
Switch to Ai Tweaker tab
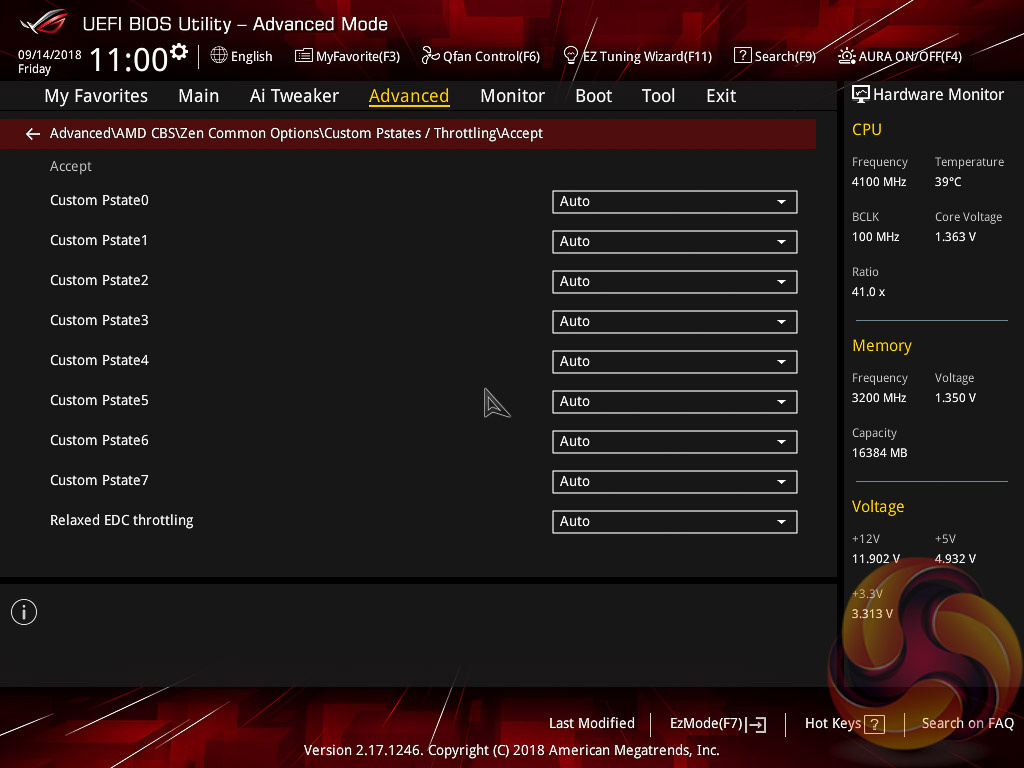(x=294, y=96)
